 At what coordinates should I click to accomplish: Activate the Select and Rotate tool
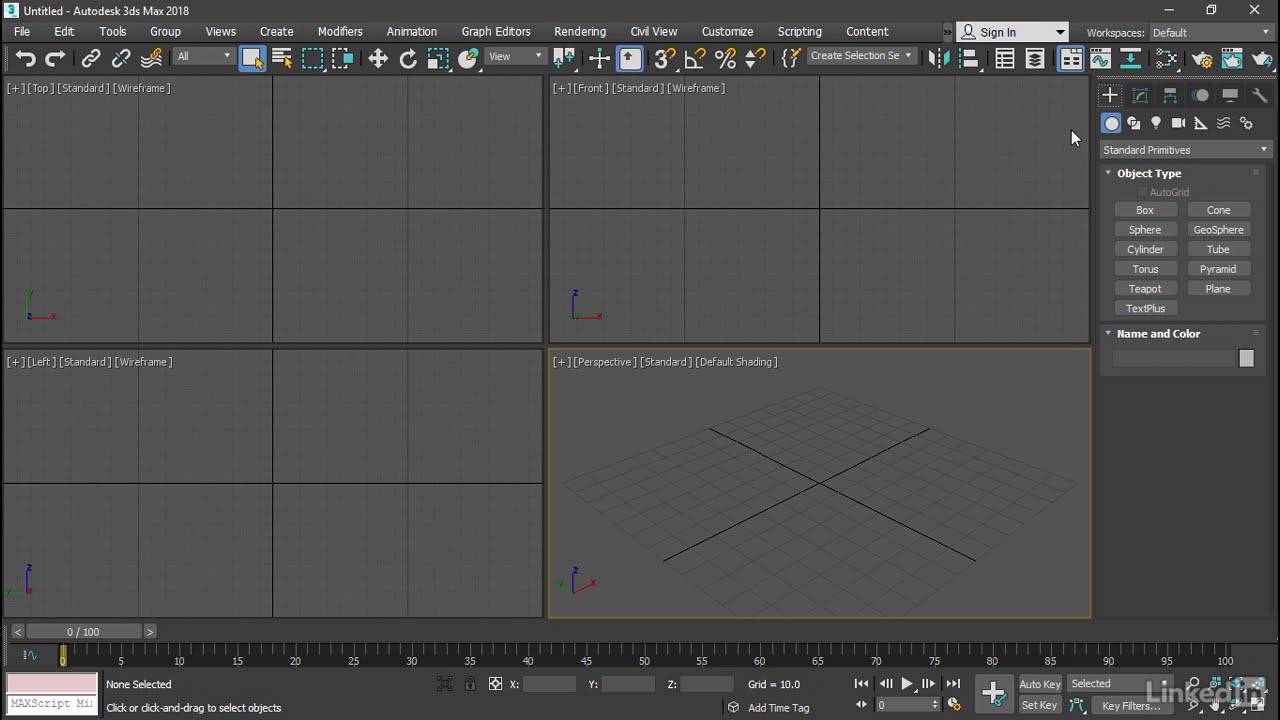[408, 59]
